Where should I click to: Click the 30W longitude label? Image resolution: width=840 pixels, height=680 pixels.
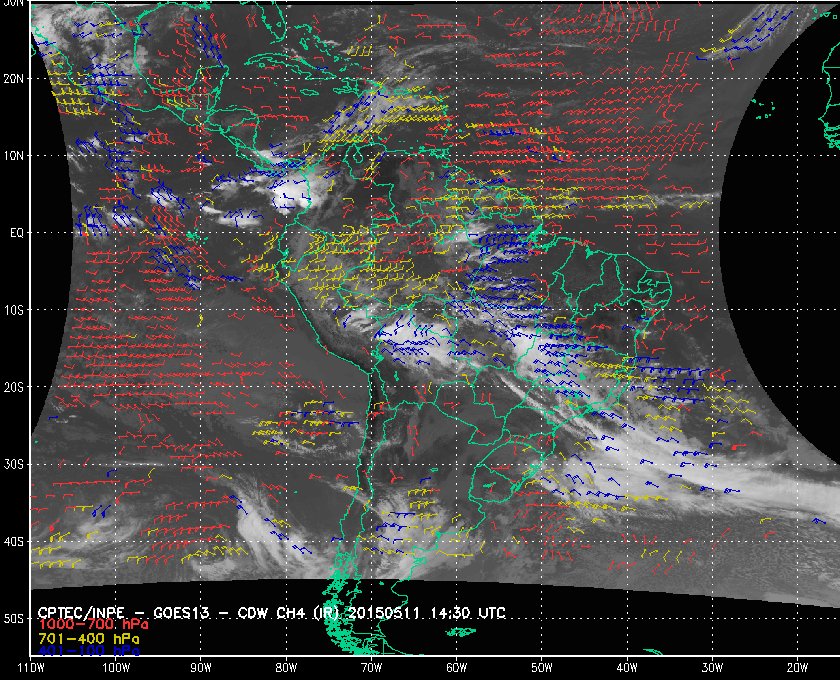tap(712, 668)
